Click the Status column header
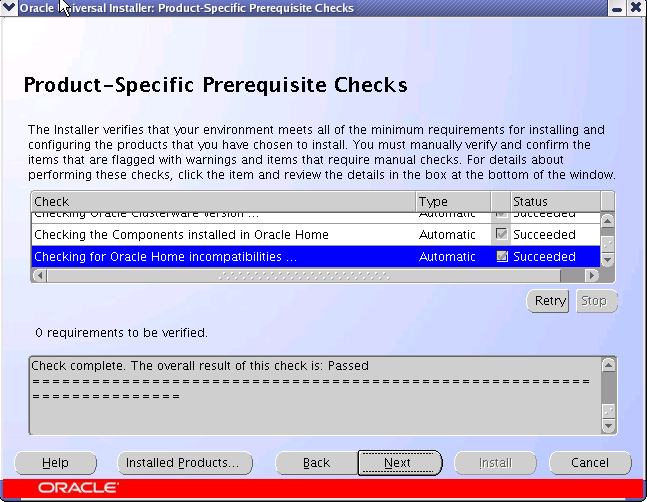 pos(556,202)
